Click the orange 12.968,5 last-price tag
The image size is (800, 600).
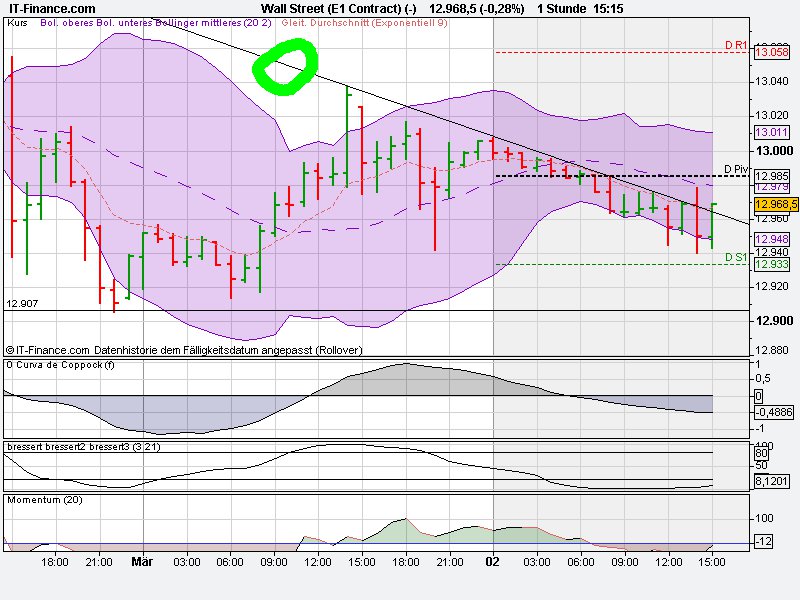pos(771,203)
